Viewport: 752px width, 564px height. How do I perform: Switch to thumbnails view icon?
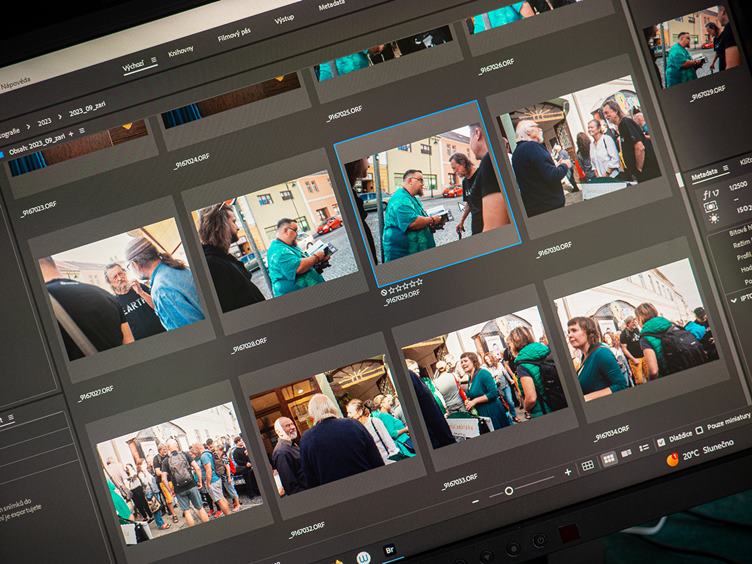(609, 459)
